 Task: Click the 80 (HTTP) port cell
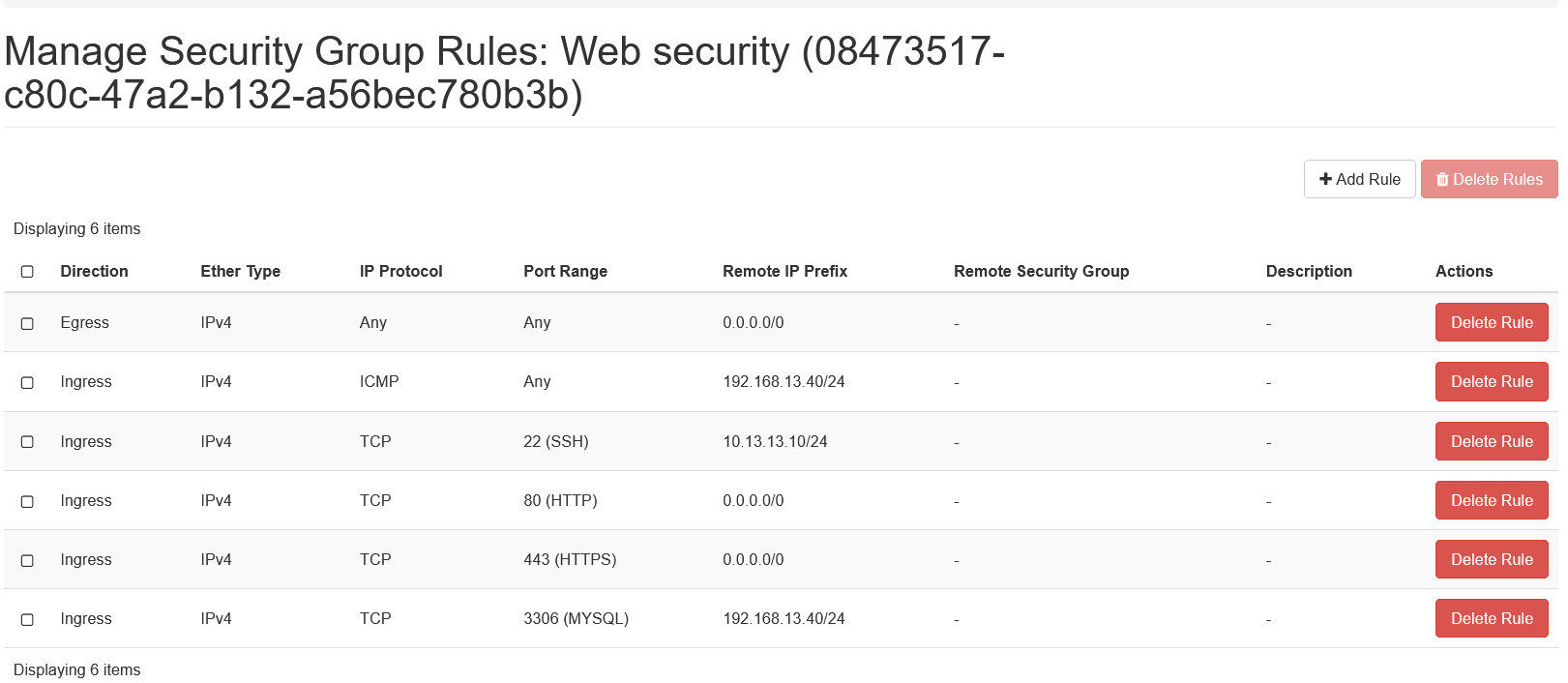560,500
